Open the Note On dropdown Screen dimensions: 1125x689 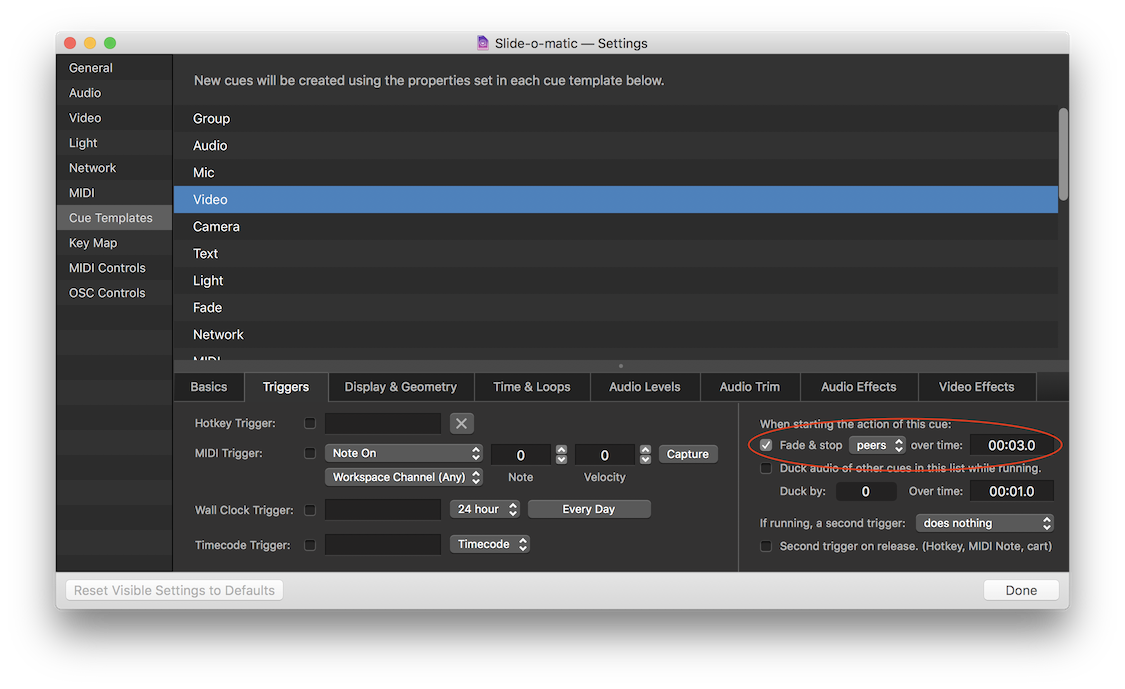(x=403, y=453)
